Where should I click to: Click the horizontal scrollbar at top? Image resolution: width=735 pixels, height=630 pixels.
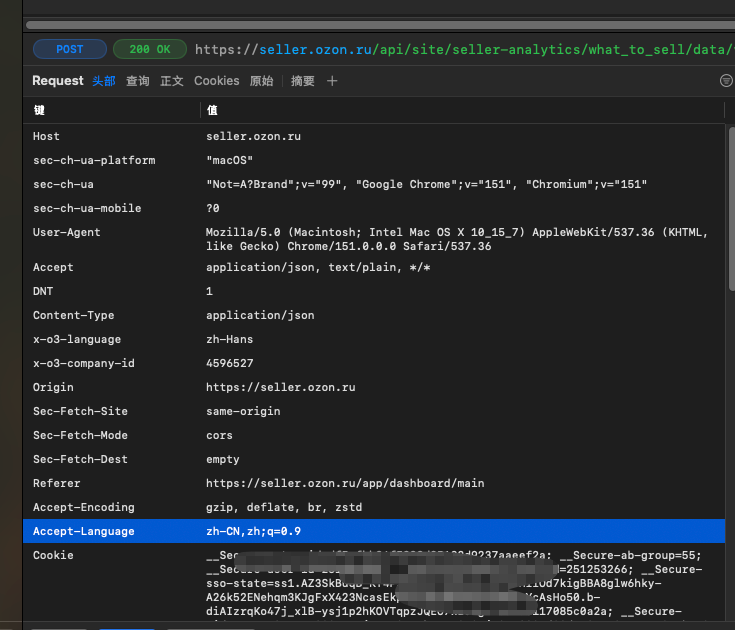[x=380, y=25]
